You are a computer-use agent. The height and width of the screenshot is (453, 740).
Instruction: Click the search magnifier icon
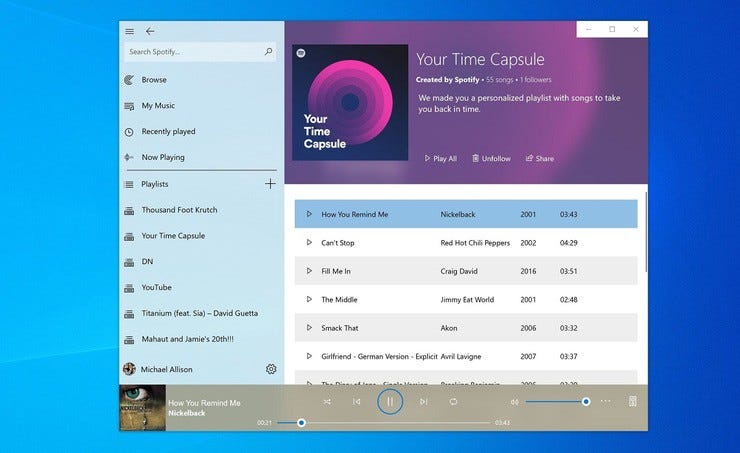[x=268, y=51]
